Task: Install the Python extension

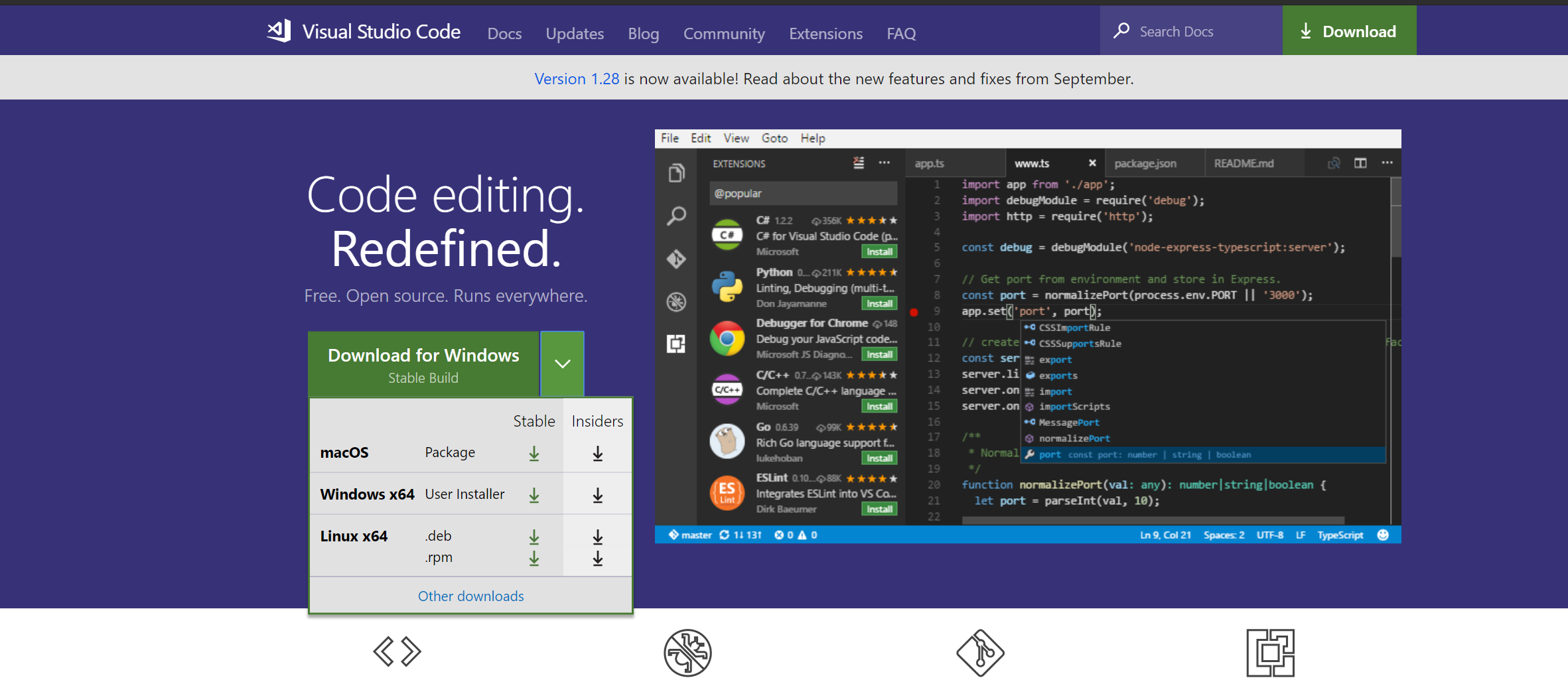Action: click(x=879, y=304)
